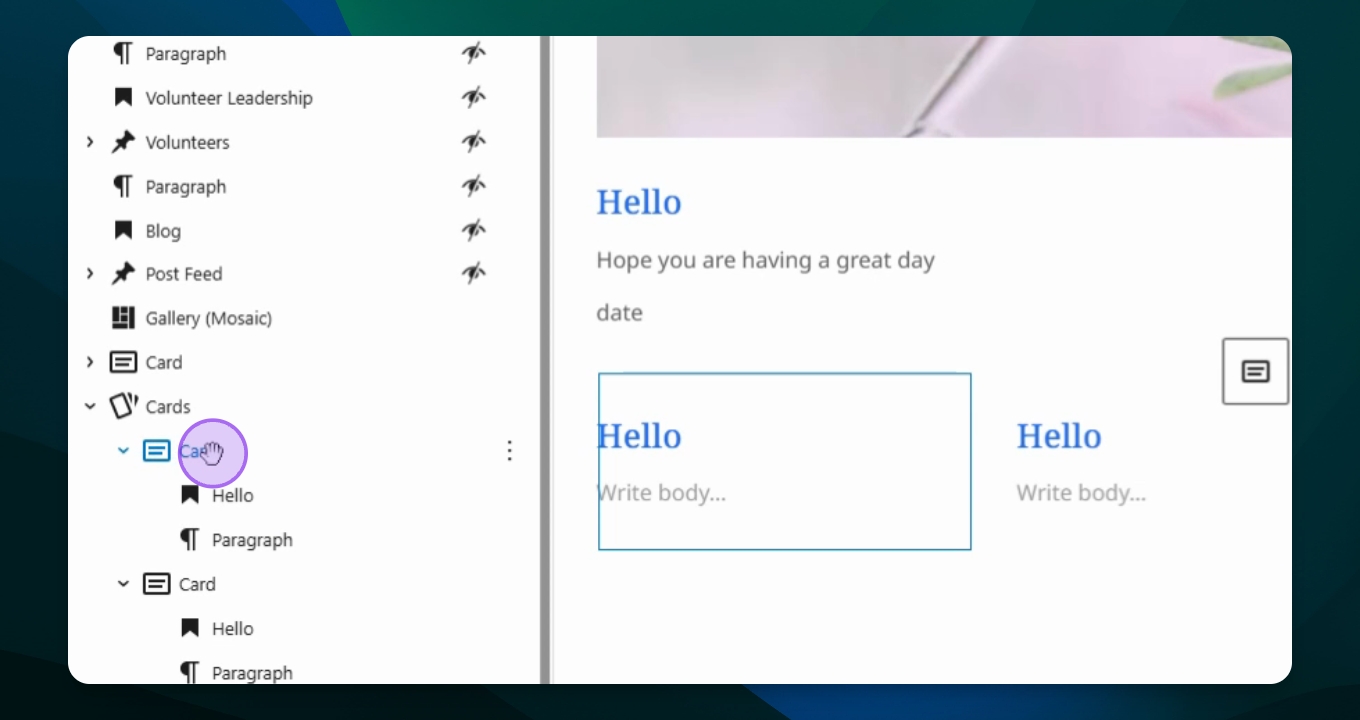Collapse the Cards block

point(90,406)
